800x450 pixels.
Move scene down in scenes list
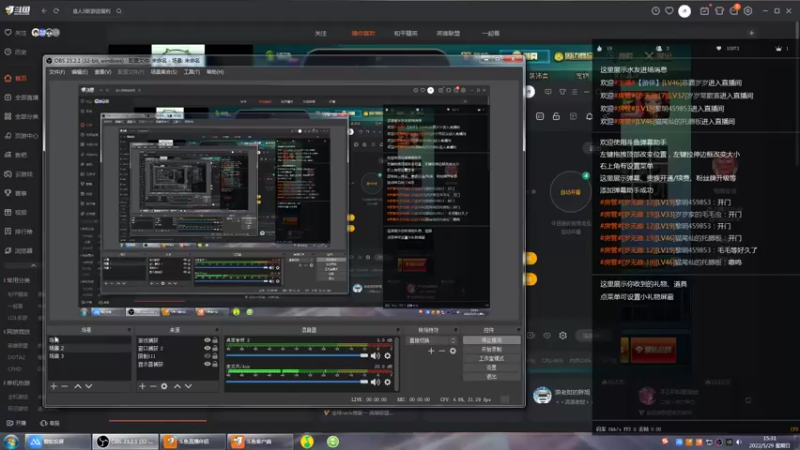89,386
